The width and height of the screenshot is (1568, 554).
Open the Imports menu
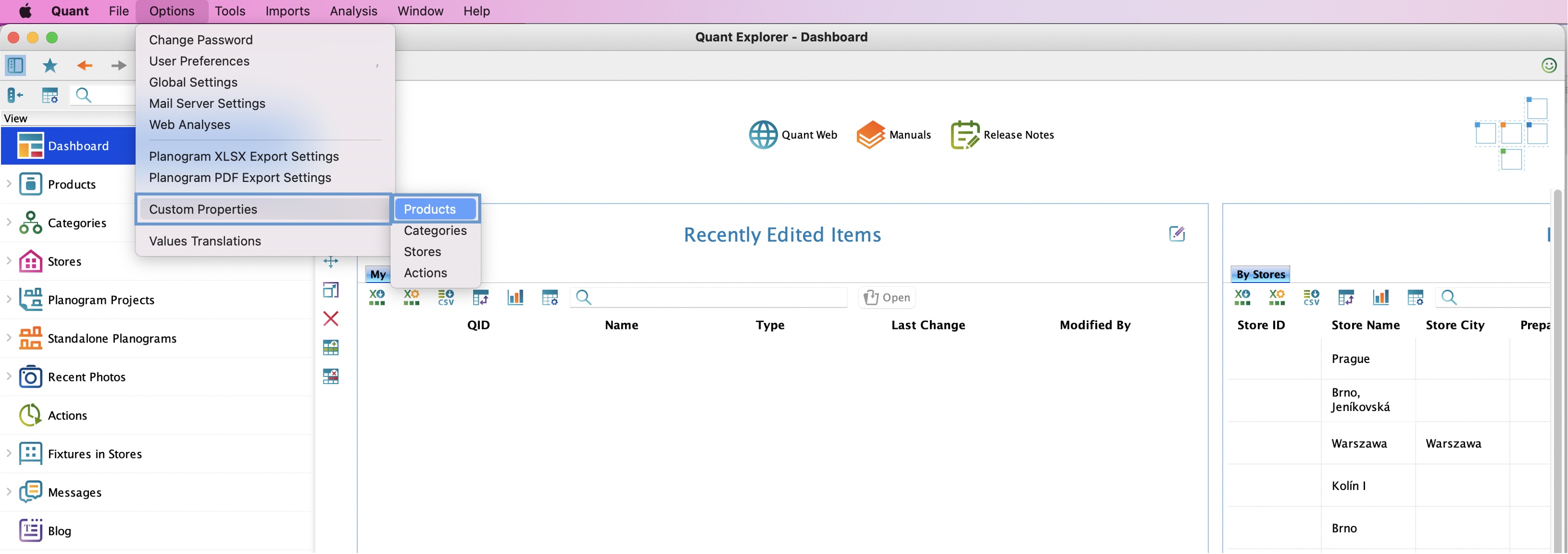[287, 11]
